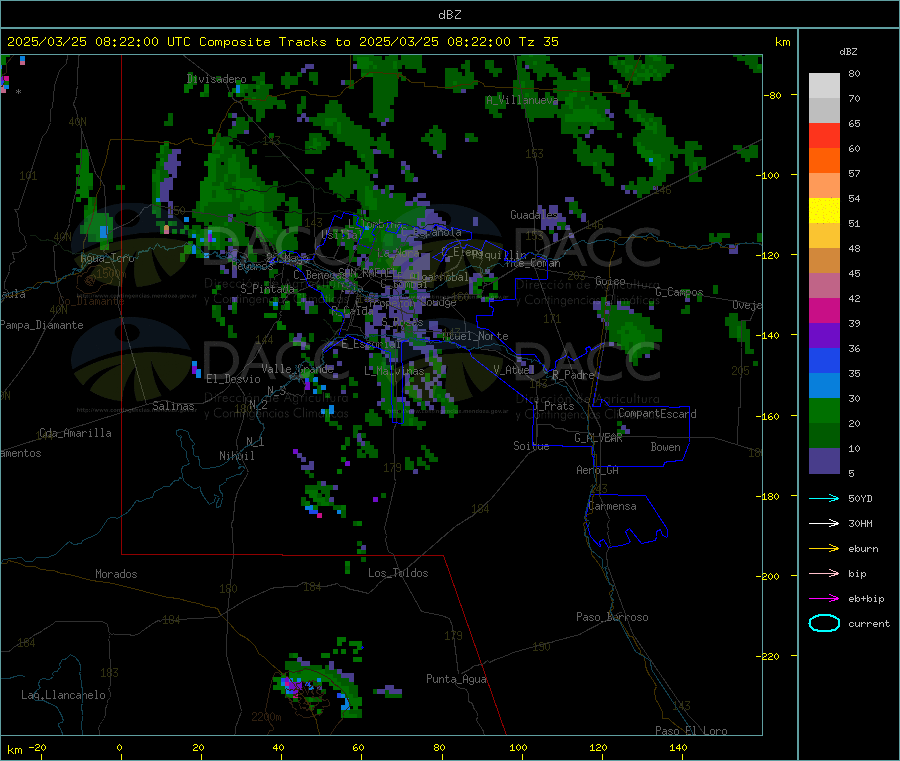Click the '-80' tick on vertical axis
The image size is (900, 761).
[x=774, y=95]
